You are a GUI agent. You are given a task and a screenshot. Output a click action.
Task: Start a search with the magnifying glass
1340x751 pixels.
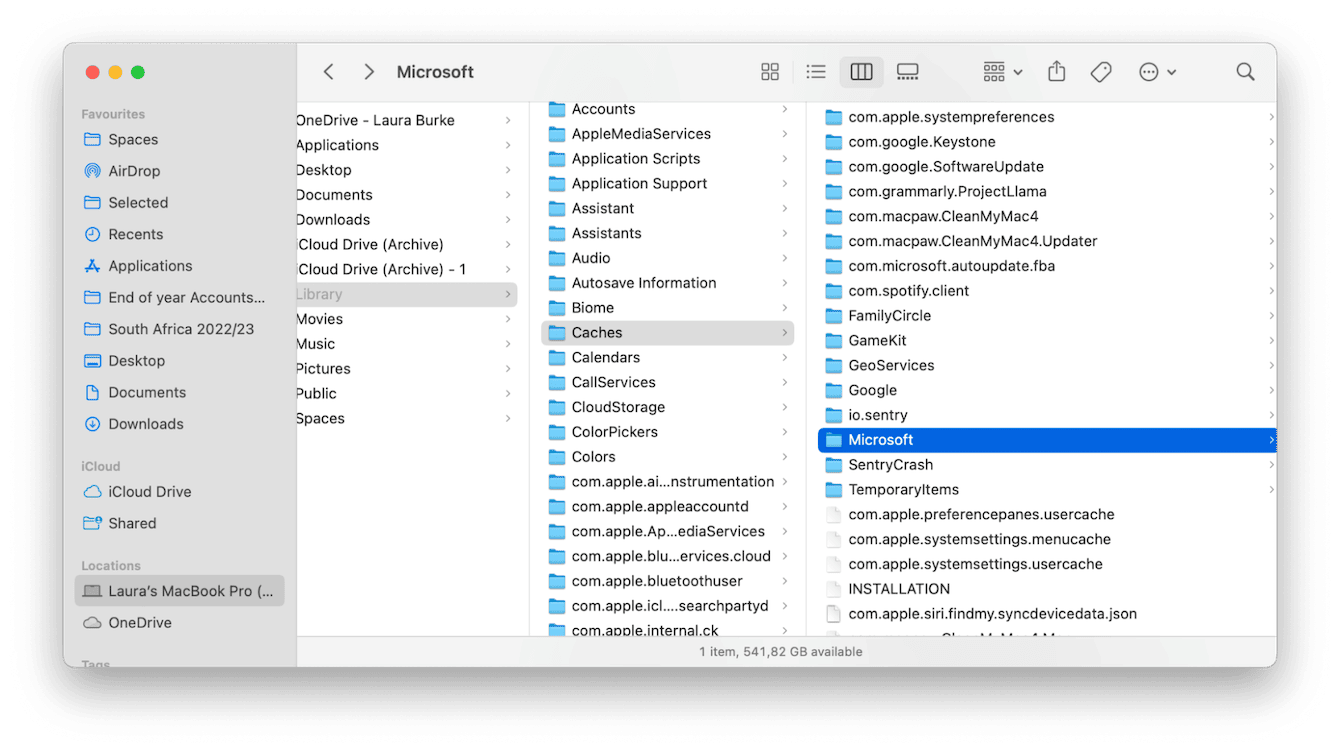[x=1245, y=71]
